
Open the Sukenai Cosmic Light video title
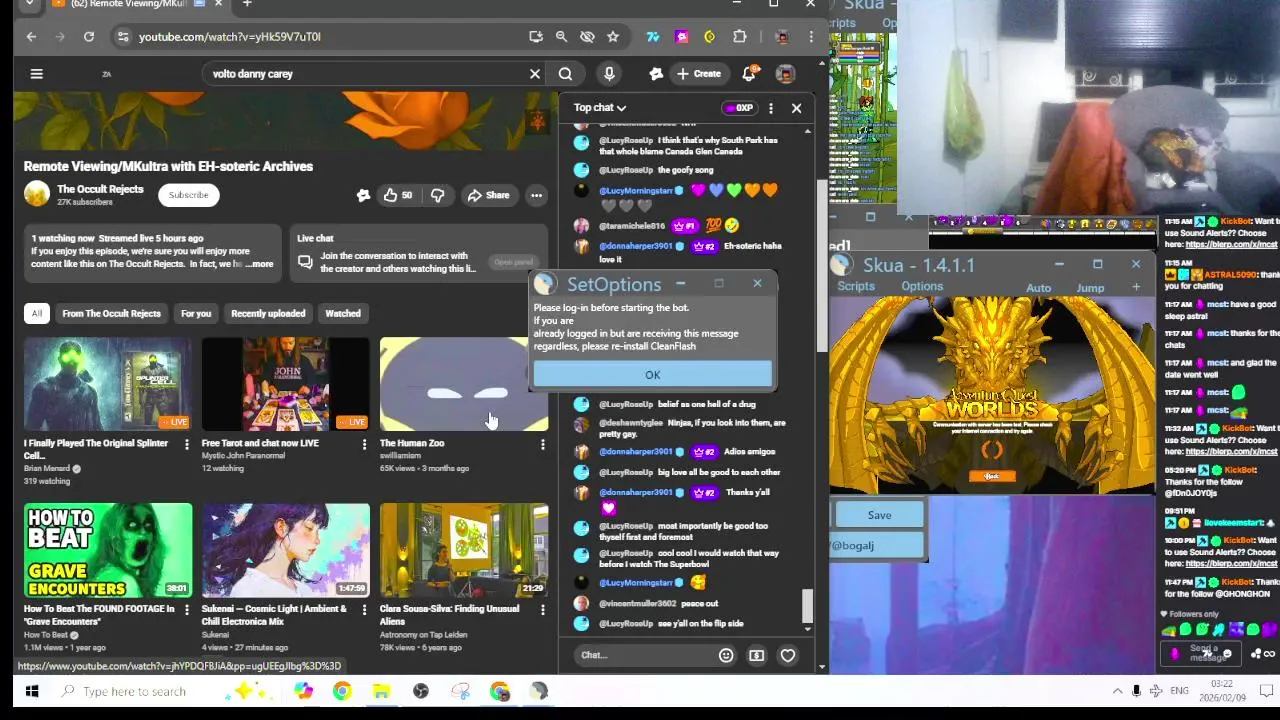[274, 614]
